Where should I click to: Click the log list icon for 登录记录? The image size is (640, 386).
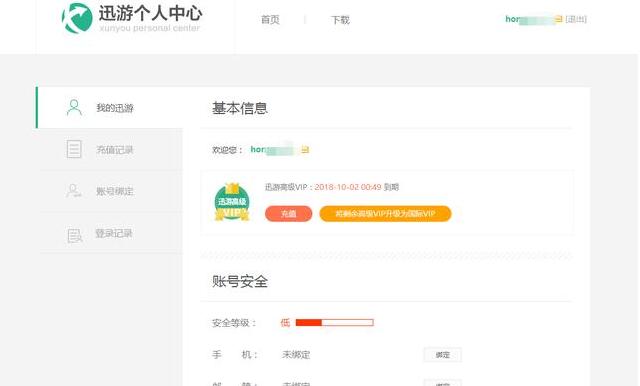click(x=74, y=235)
